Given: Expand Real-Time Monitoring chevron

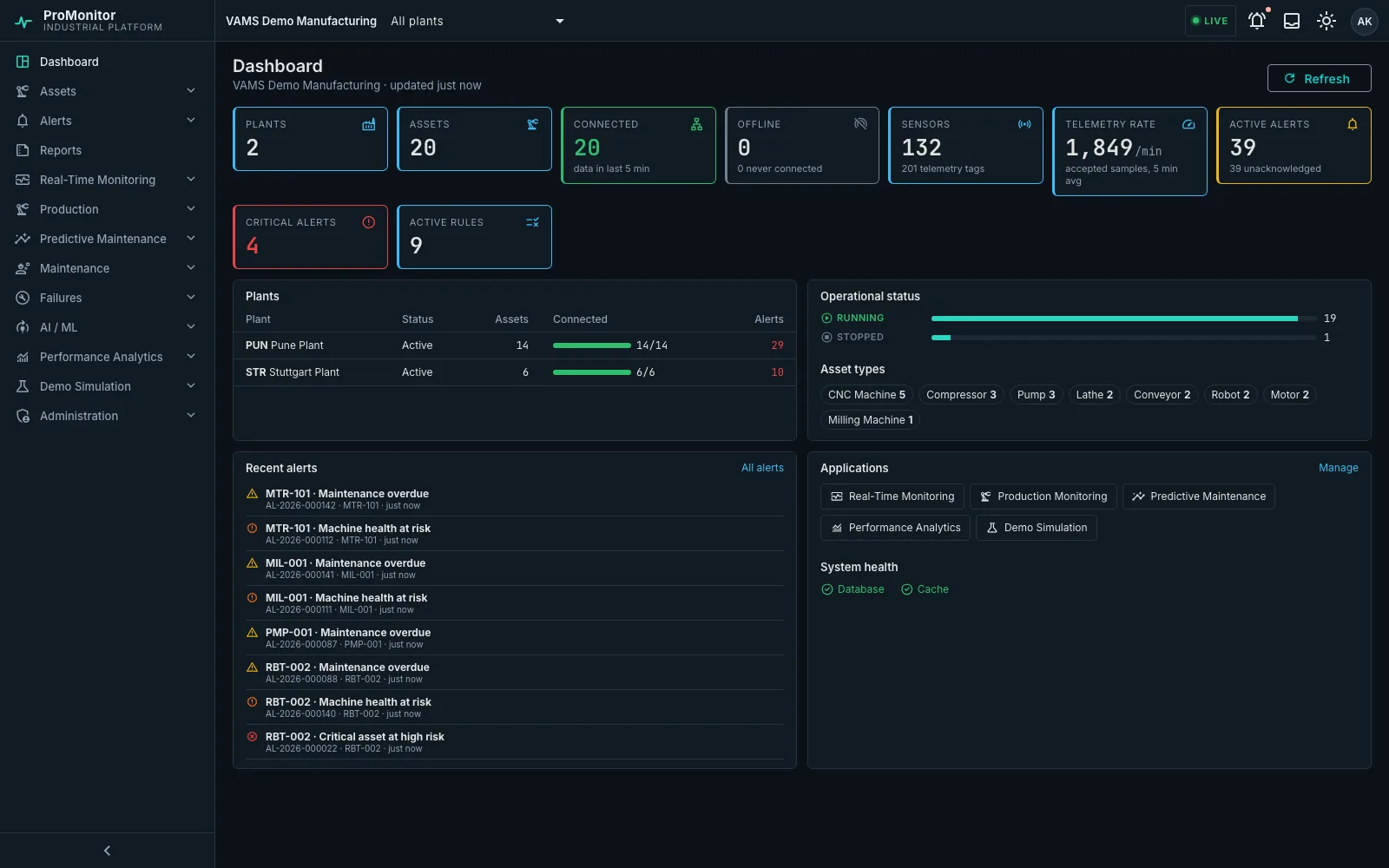Looking at the screenshot, I should tap(191, 180).
